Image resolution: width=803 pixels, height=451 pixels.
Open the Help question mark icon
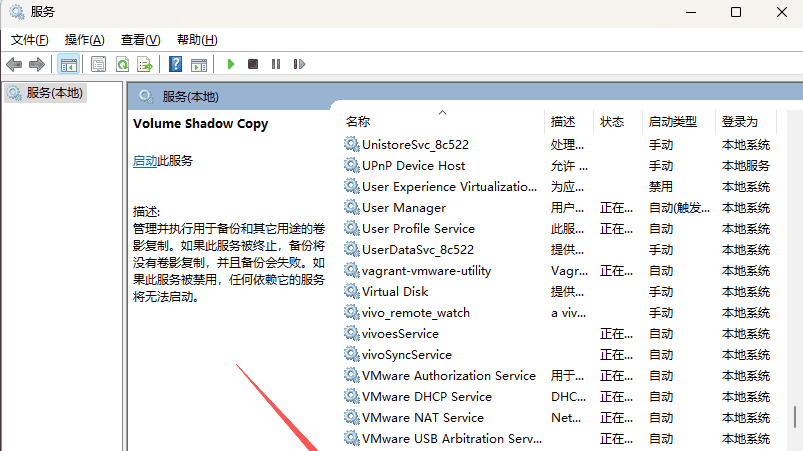[x=176, y=64]
